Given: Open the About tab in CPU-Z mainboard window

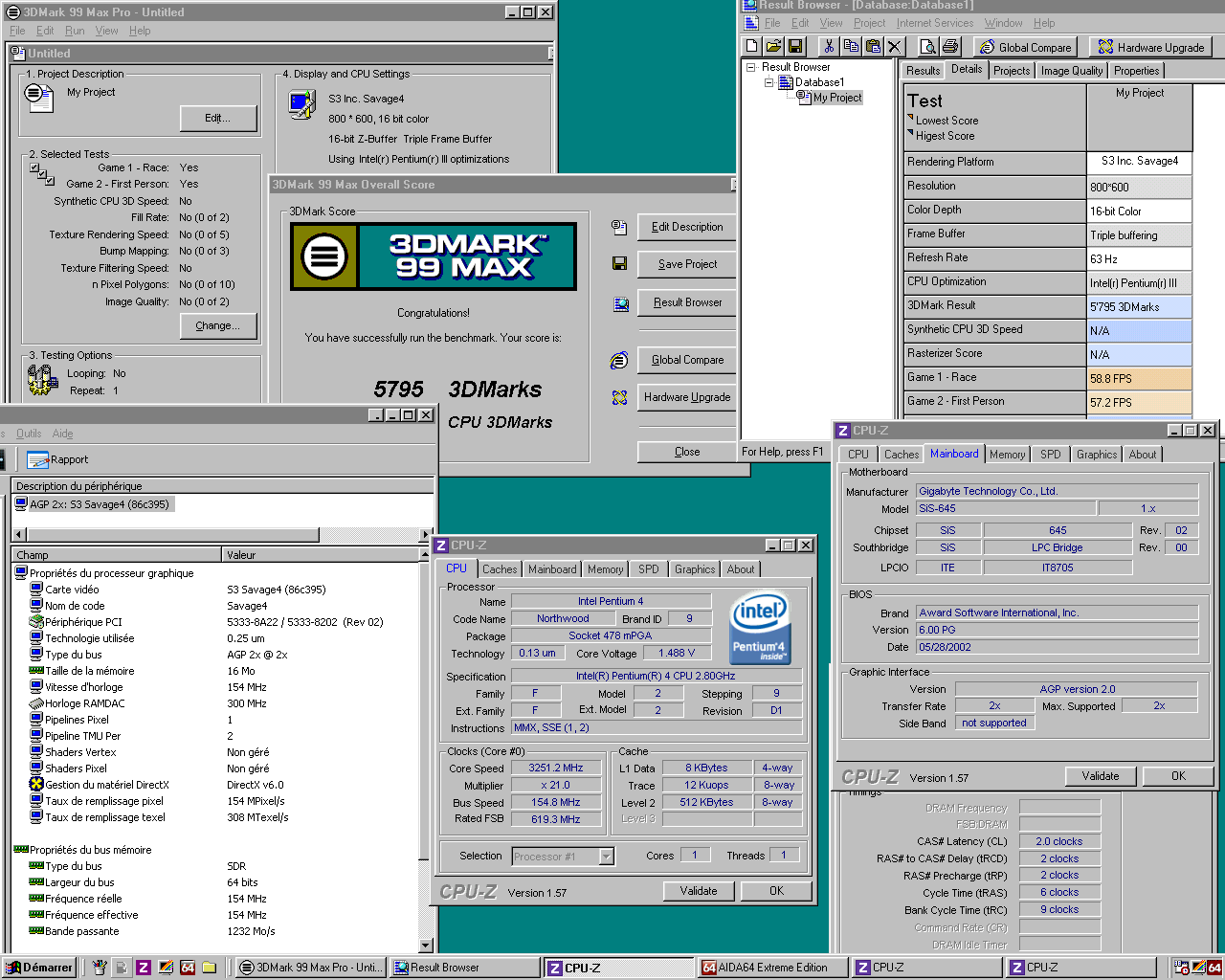Looking at the screenshot, I should pyautogui.click(x=1143, y=455).
